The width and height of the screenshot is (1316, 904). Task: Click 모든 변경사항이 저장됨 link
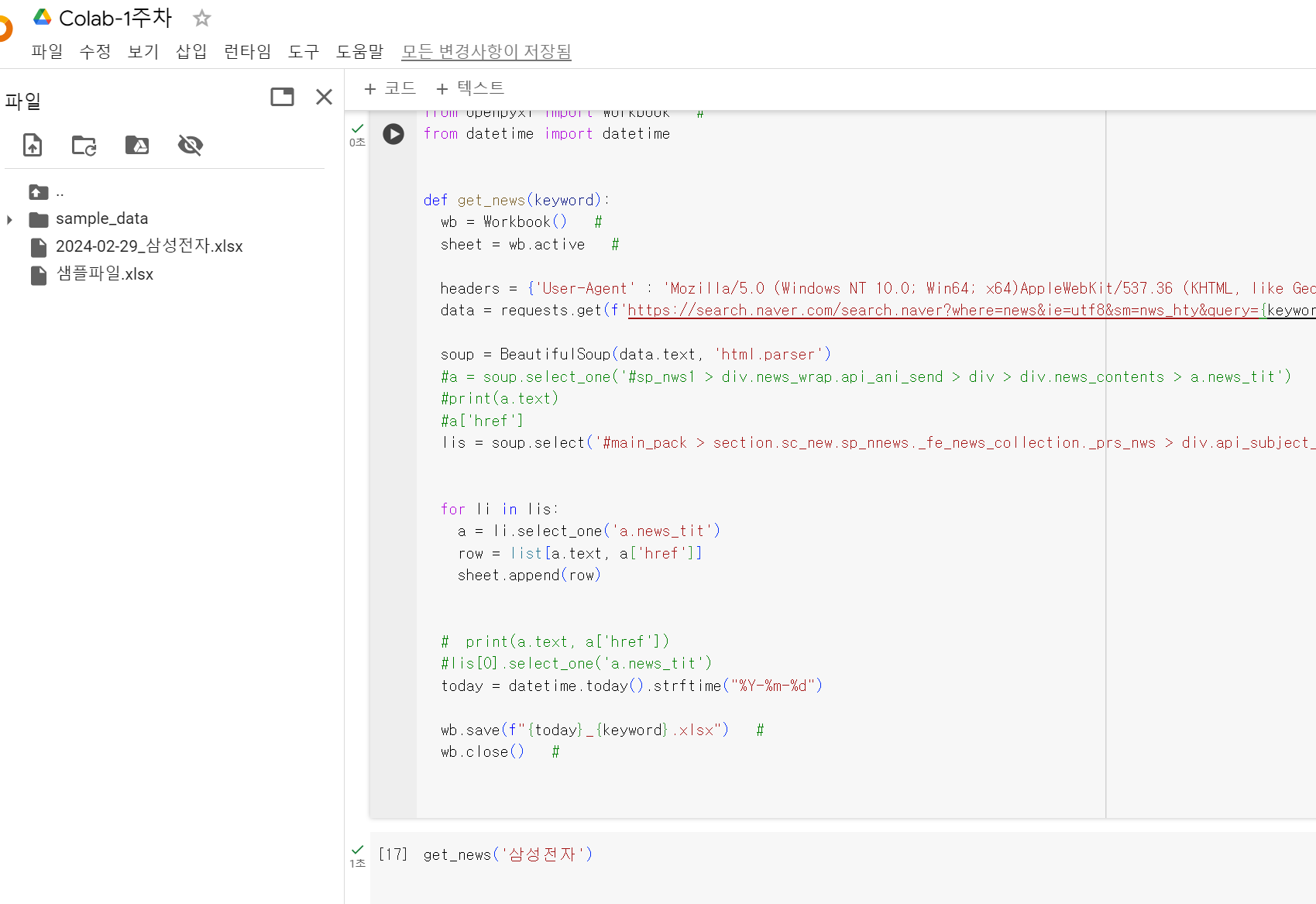pyautogui.click(x=486, y=52)
